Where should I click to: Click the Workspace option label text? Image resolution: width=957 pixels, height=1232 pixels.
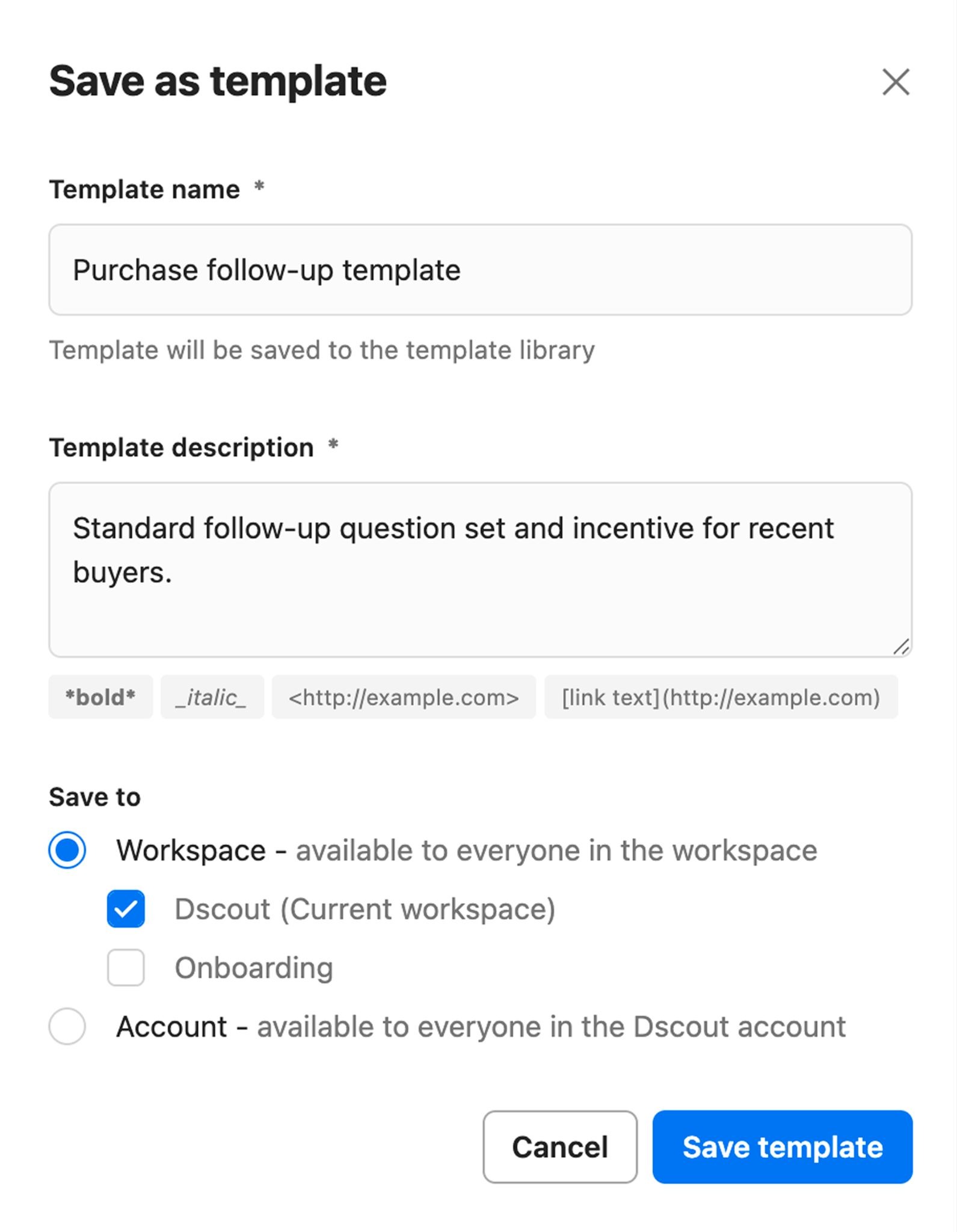coord(191,851)
